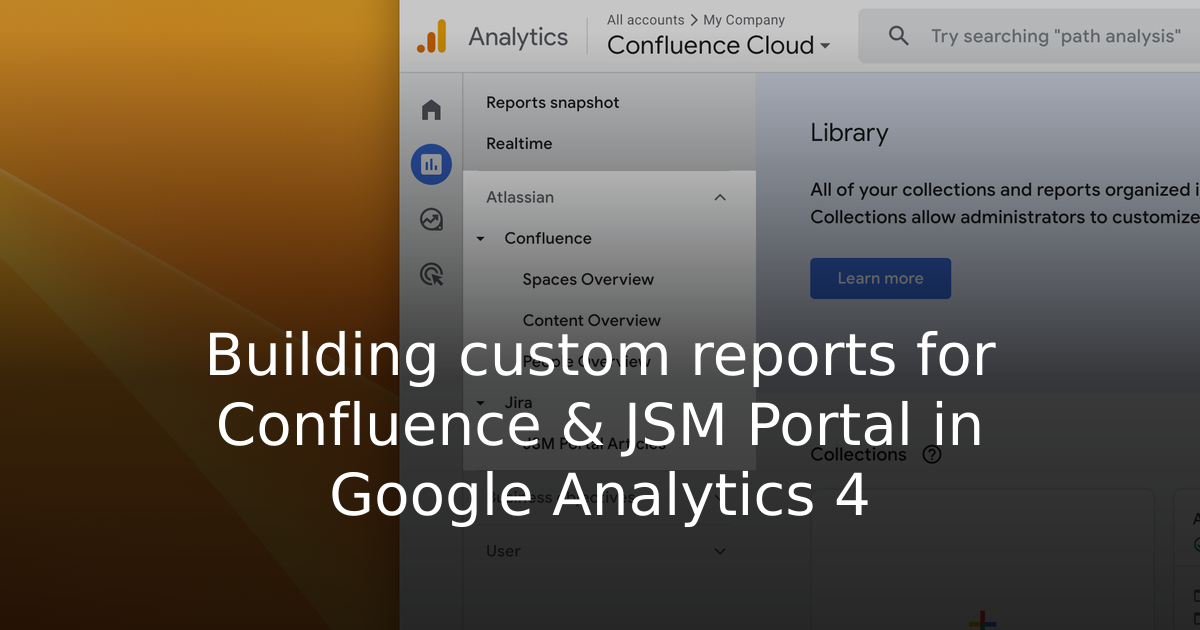The image size is (1200, 630).
Task: Open the Collections help question-mark icon
Action: tap(931, 454)
